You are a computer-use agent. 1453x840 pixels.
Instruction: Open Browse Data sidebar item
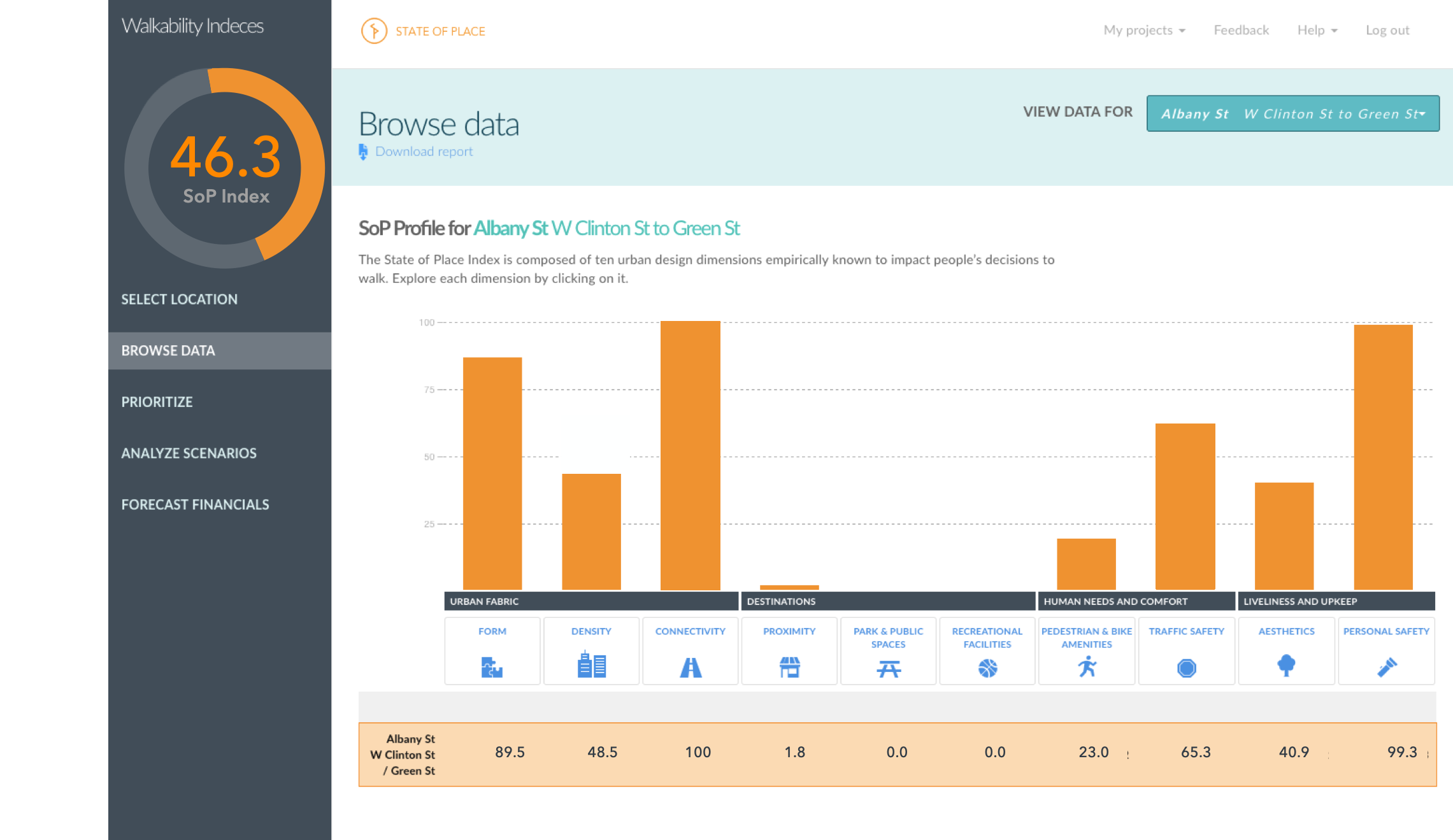tap(220, 351)
